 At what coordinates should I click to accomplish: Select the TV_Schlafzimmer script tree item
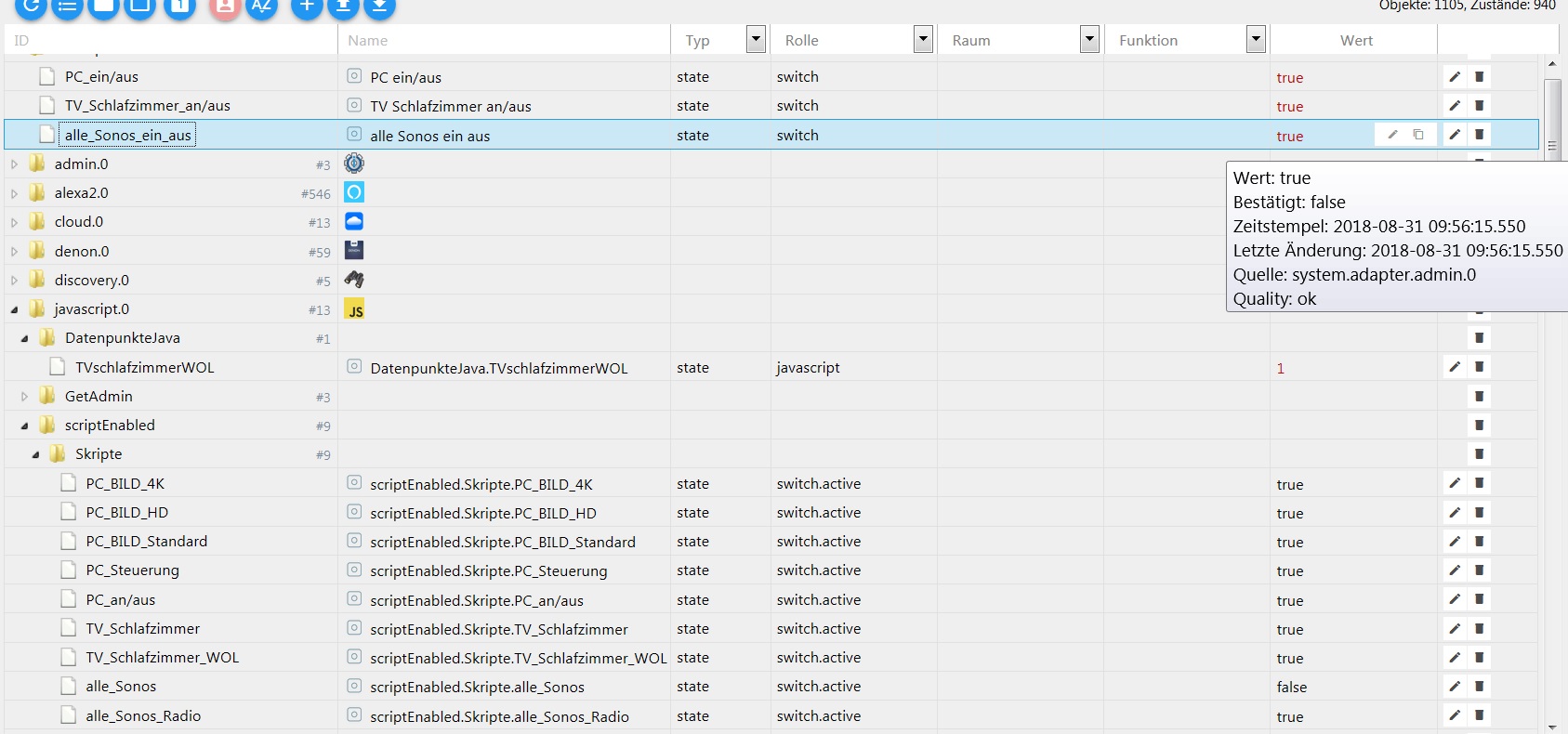143,628
